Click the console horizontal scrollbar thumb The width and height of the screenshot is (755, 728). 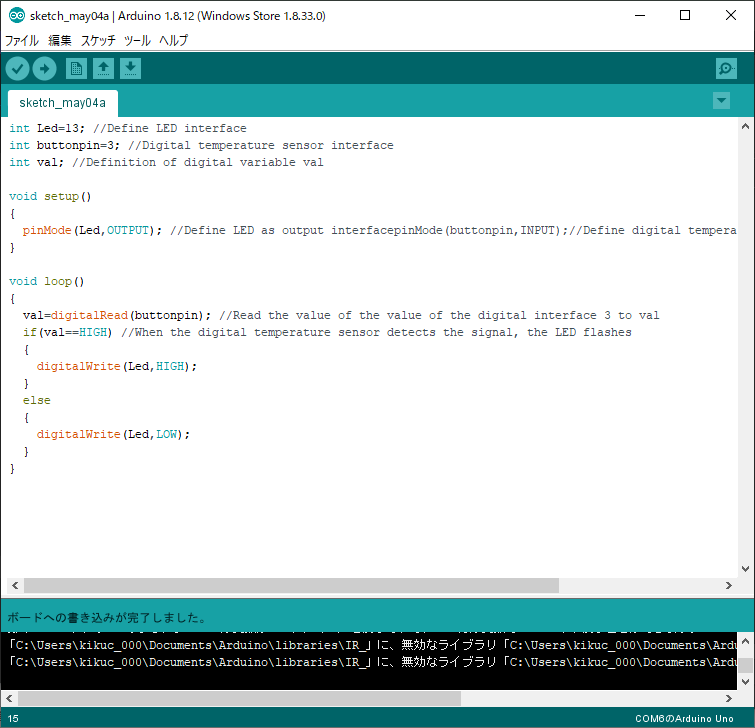click(240, 698)
